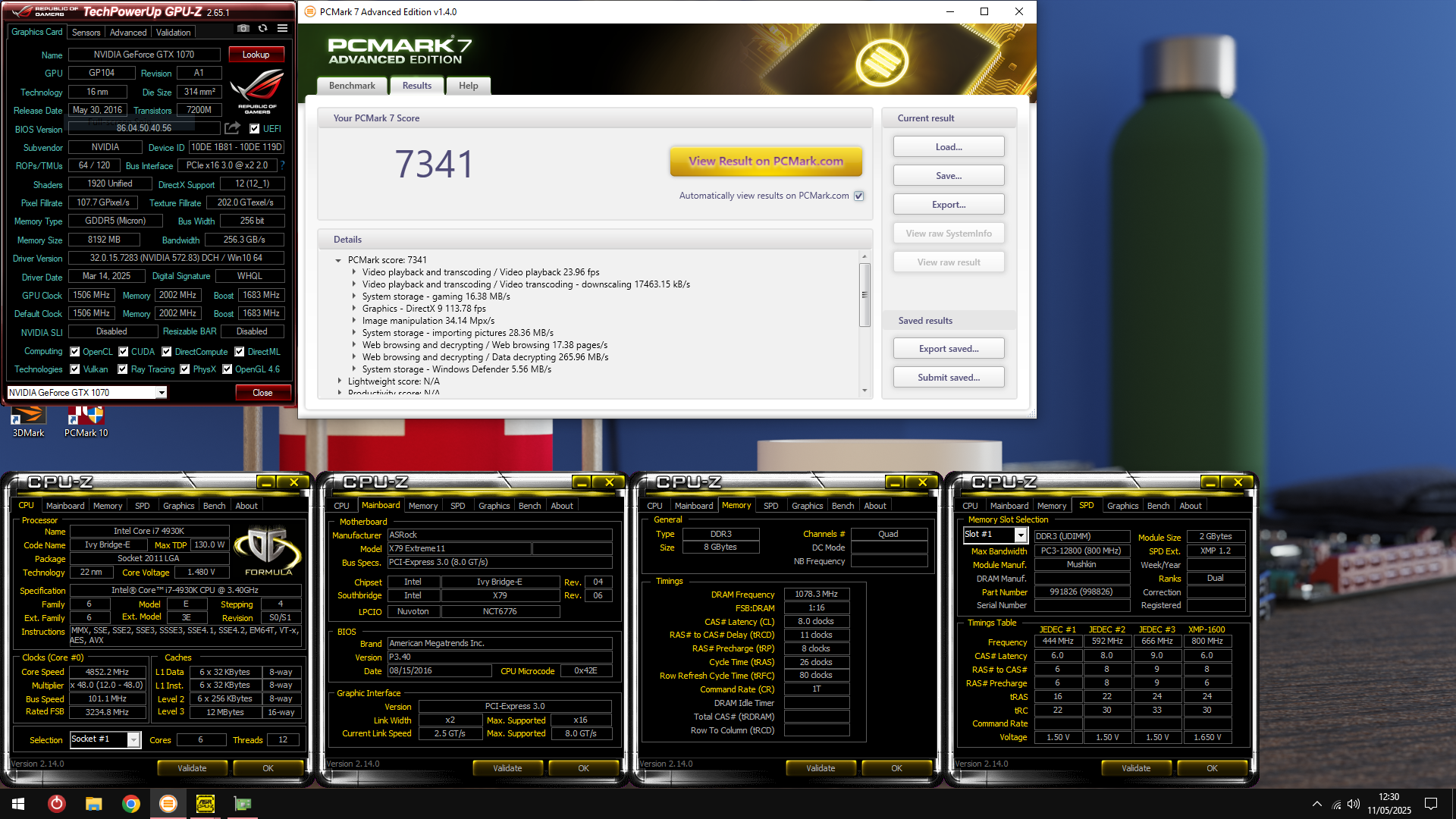The width and height of the screenshot is (1456, 819).
Task: Minimize the CPU-Z CPU tab window
Action: [266, 482]
